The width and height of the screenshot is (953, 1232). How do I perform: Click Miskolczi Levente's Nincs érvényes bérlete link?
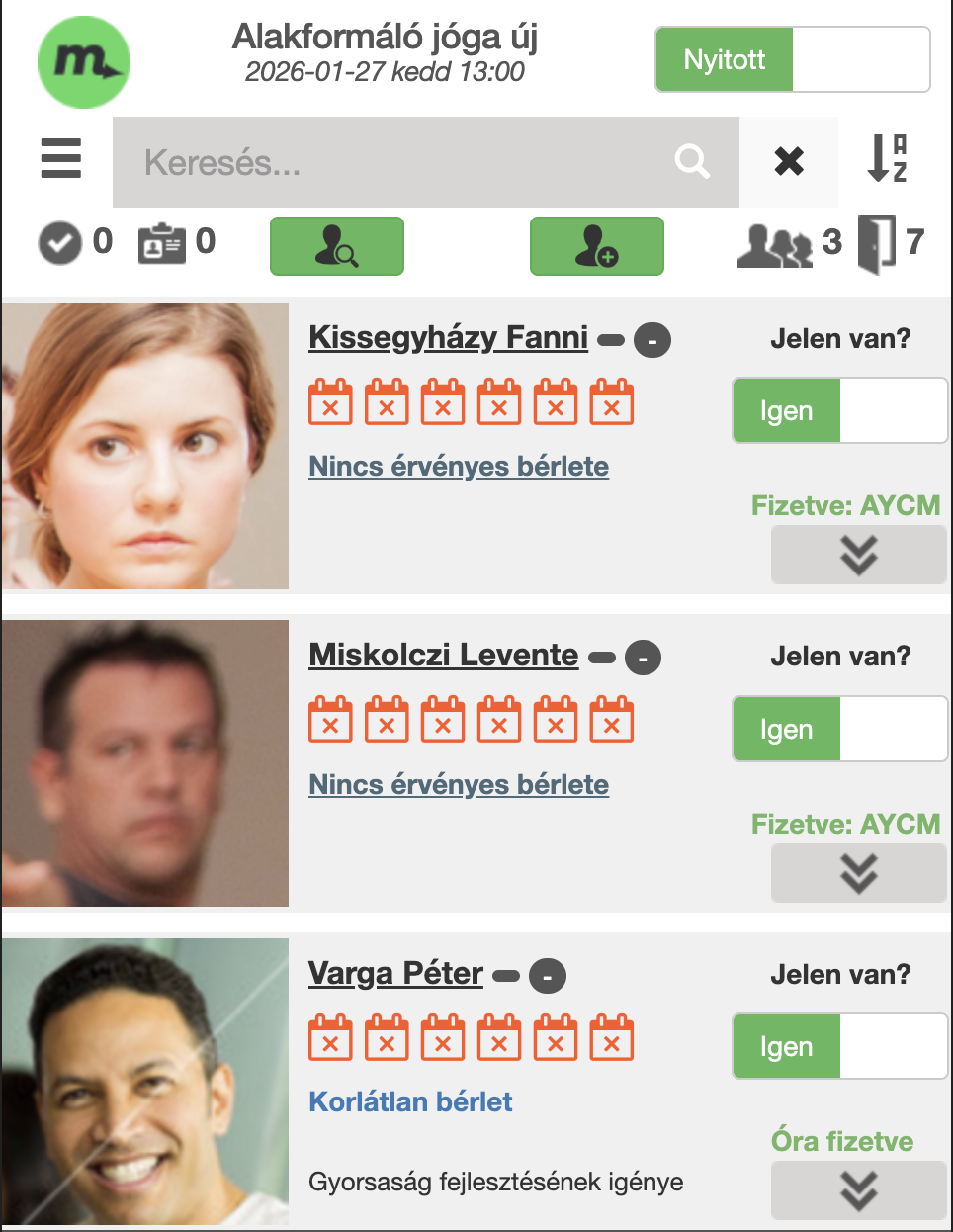pyautogui.click(x=459, y=784)
